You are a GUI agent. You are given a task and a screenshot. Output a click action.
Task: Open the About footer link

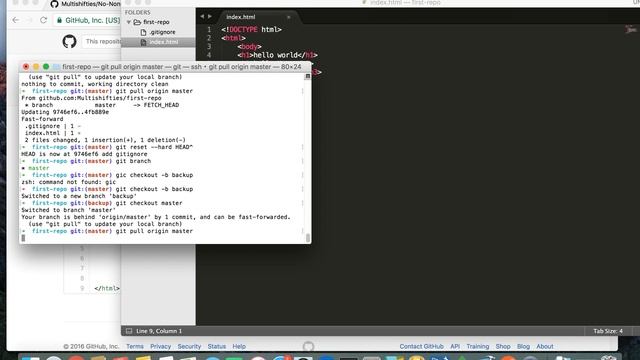(544, 346)
